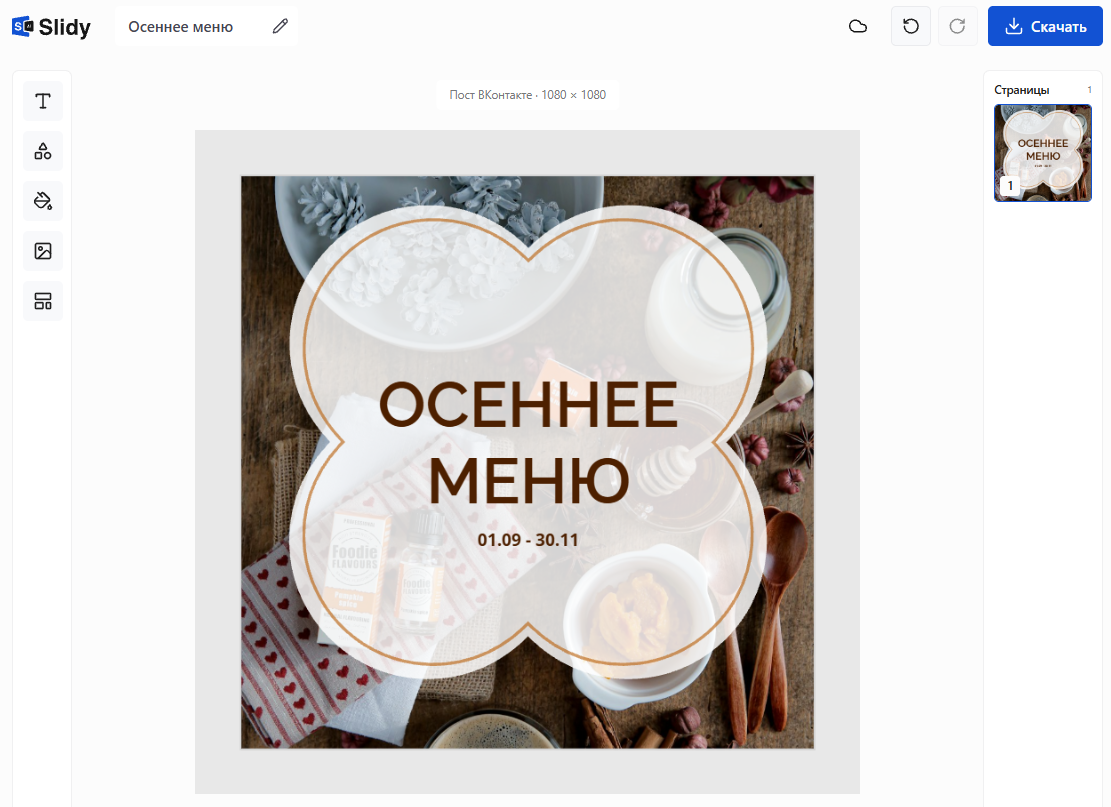
Task: Open the Shapes tool panel
Action: [43, 151]
